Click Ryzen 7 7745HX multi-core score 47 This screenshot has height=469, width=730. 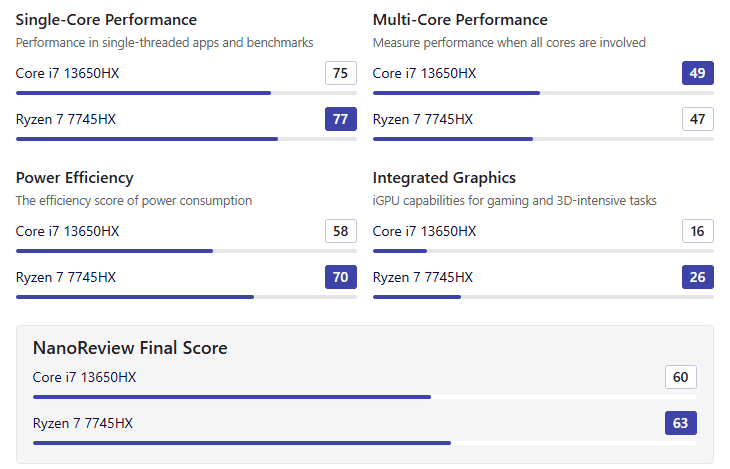[x=697, y=120]
